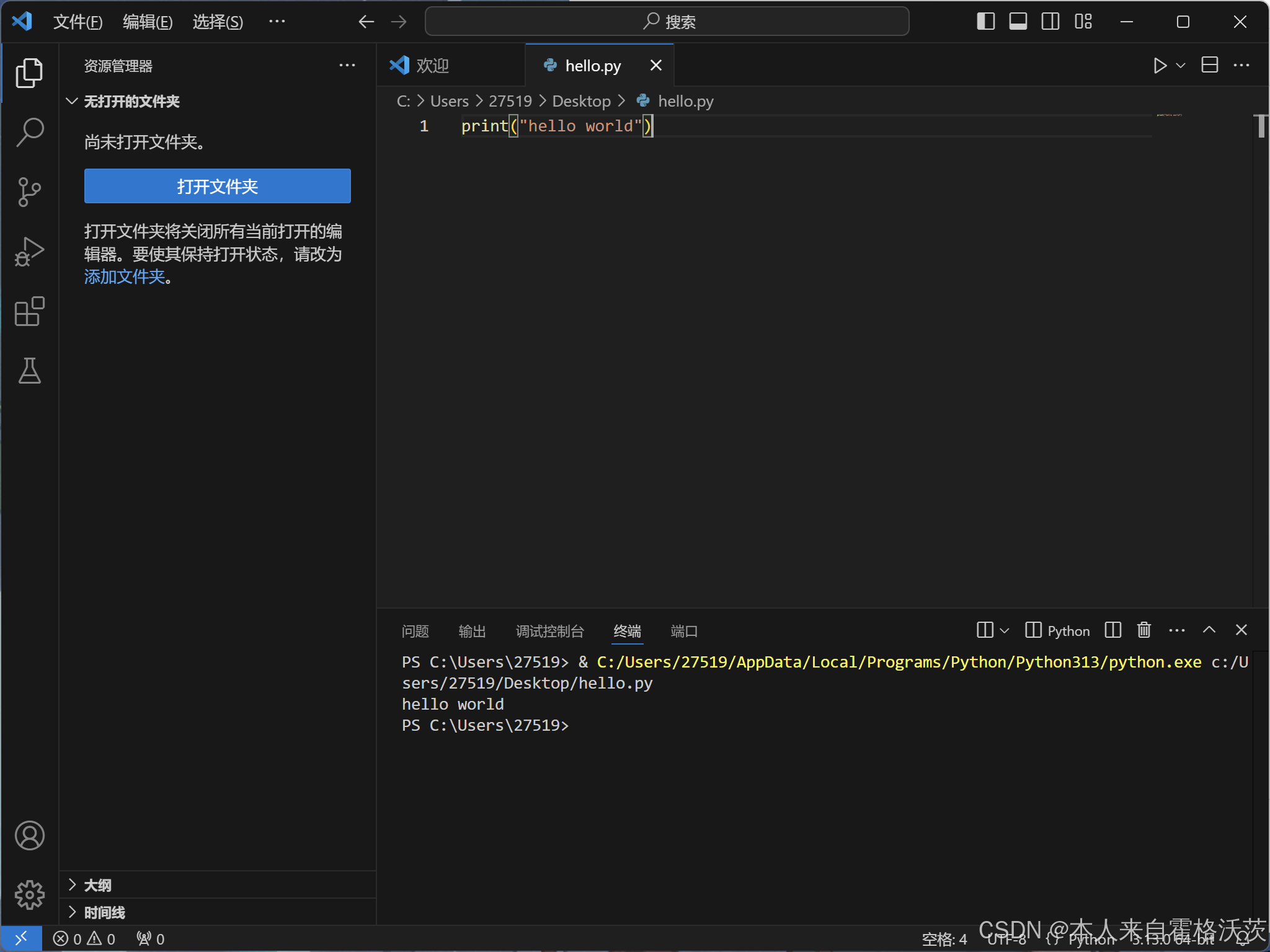
Task: Kill terminal with the trash icon
Action: pyautogui.click(x=1144, y=630)
